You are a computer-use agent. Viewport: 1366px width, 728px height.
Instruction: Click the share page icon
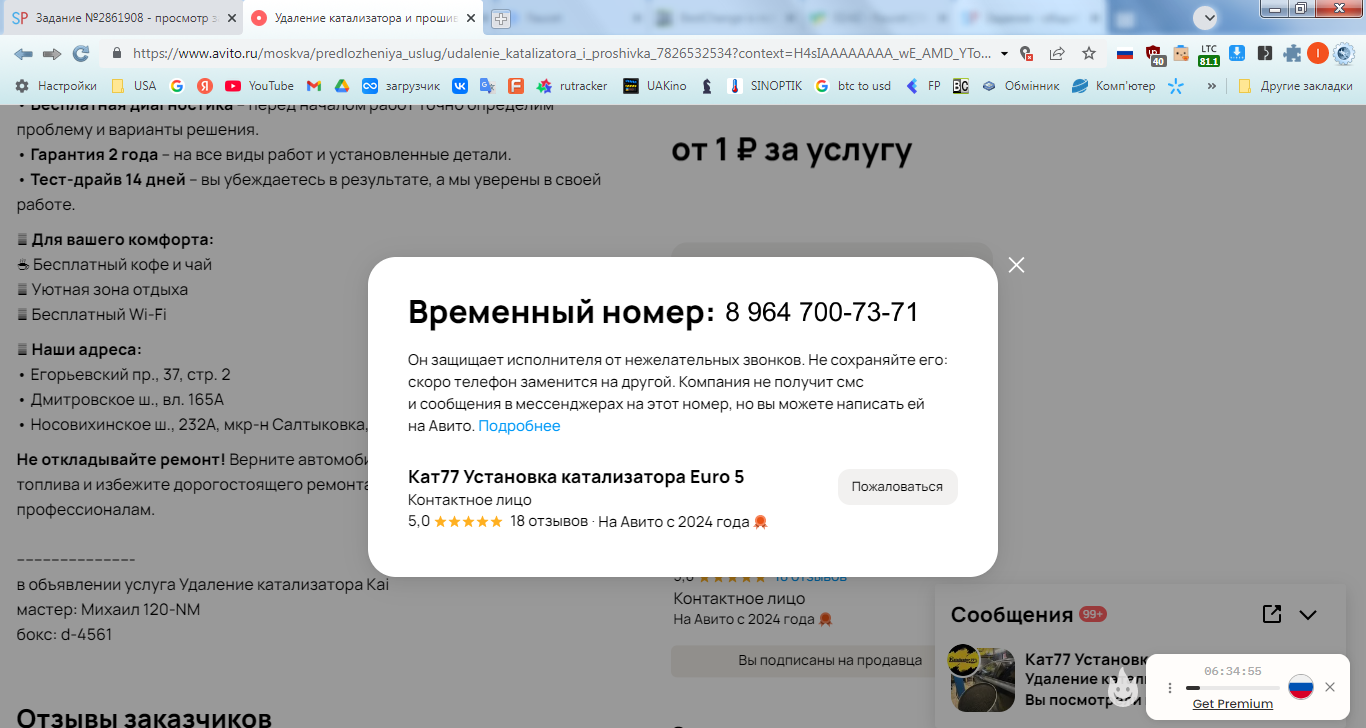pos(1057,54)
